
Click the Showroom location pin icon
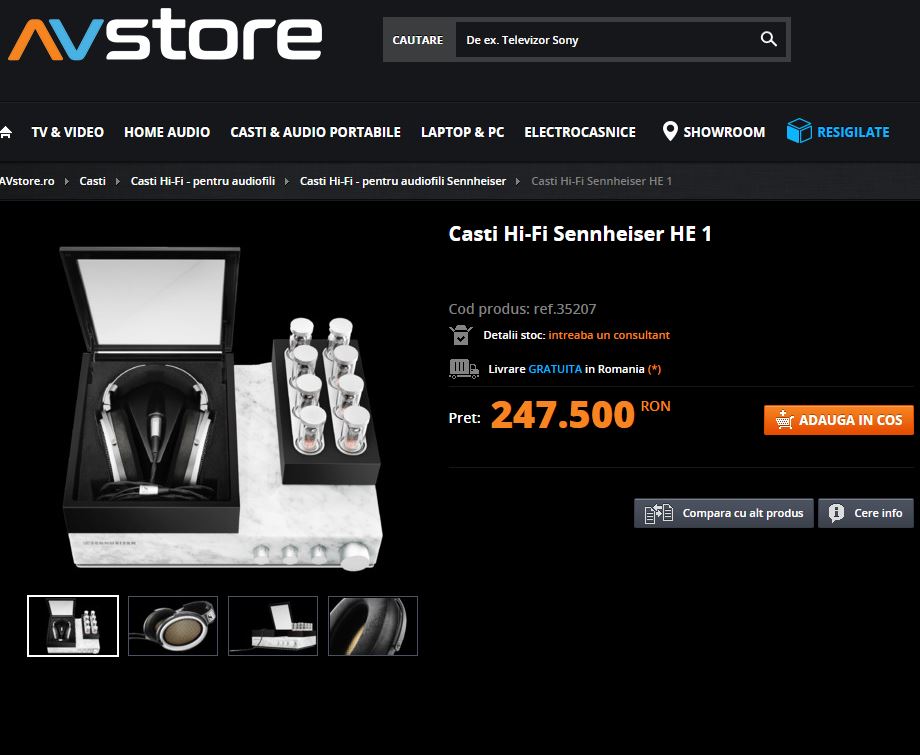pyautogui.click(x=669, y=131)
